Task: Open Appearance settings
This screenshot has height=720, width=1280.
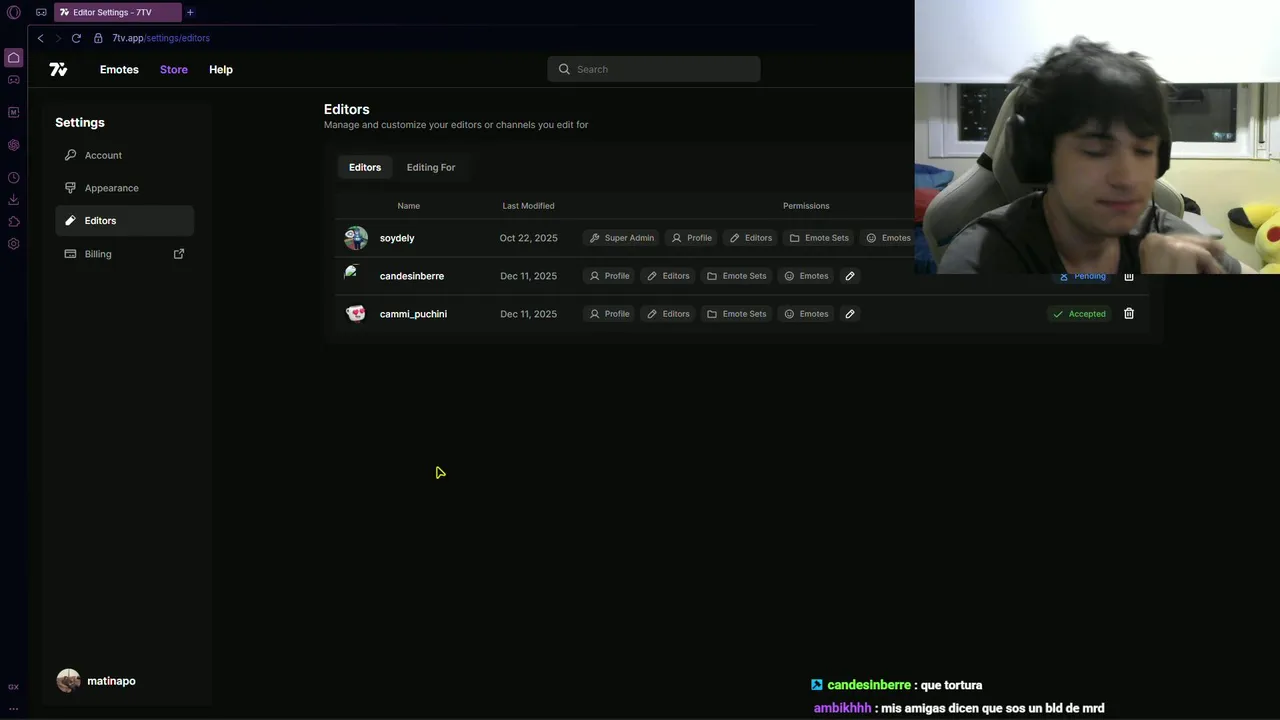Action: coord(125,188)
